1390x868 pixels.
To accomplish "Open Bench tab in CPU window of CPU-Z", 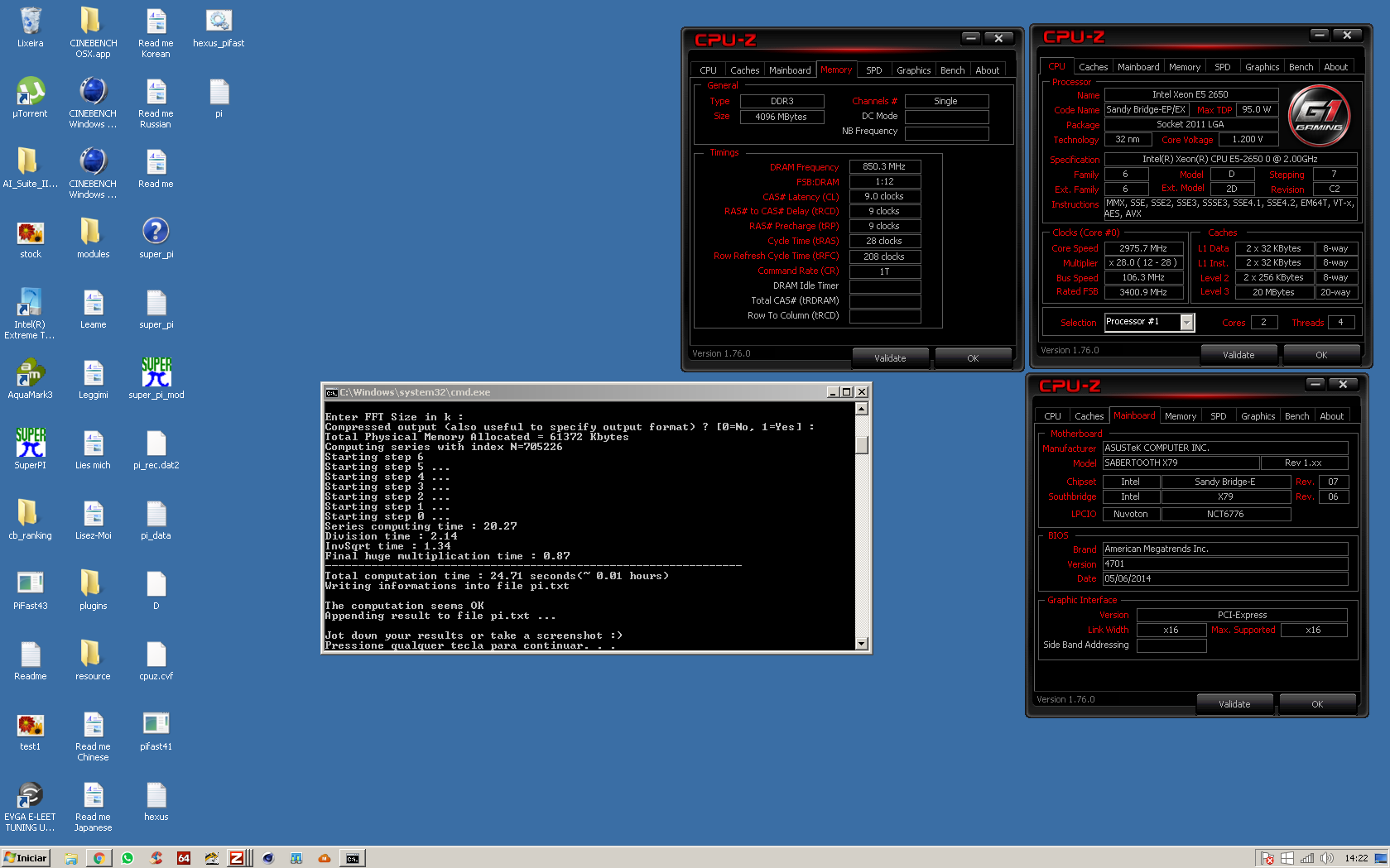I will click(1301, 67).
